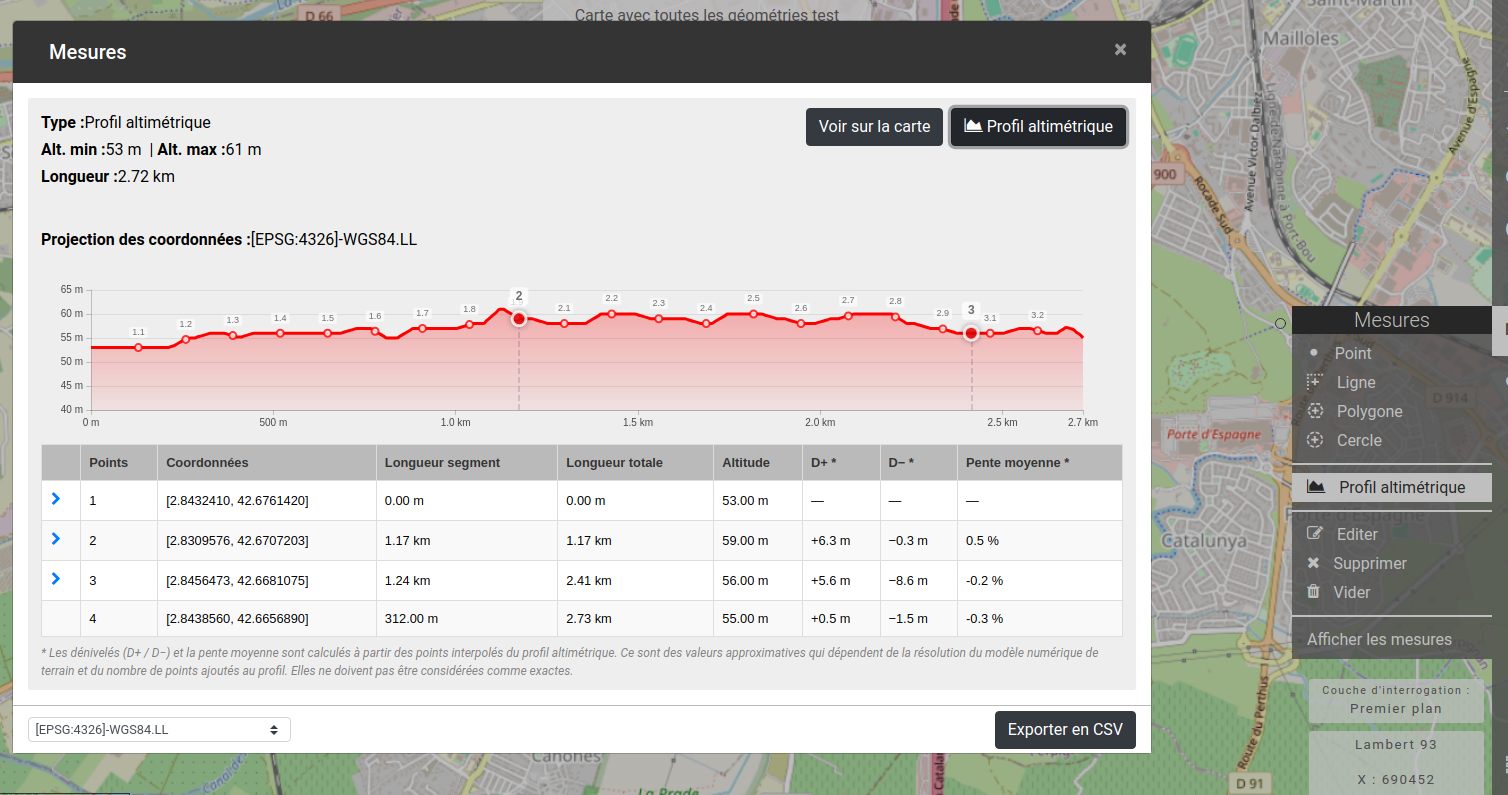Select the Point measure tool icon

pyautogui.click(x=1314, y=353)
